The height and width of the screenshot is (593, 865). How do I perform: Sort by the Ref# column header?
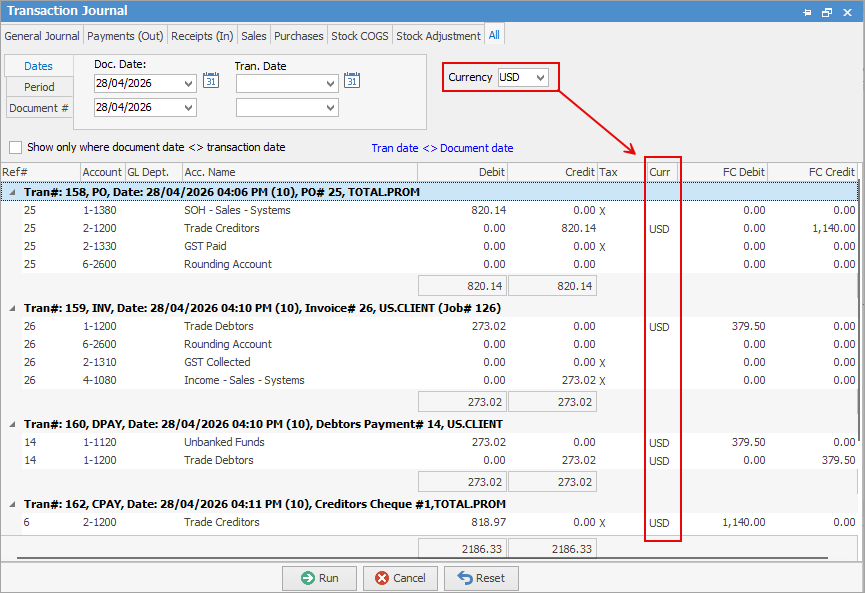coord(41,172)
